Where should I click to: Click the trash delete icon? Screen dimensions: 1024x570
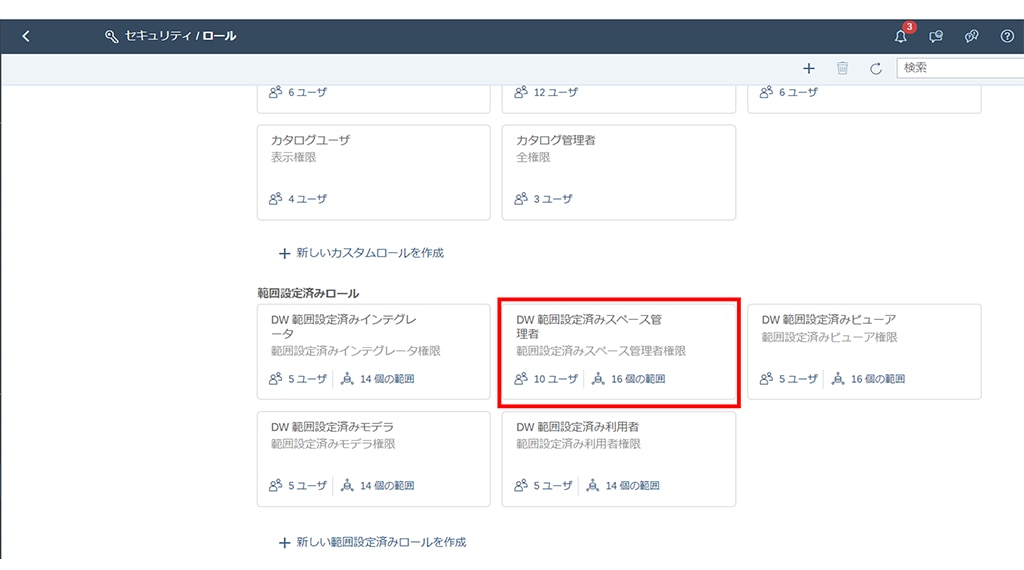click(842, 68)
